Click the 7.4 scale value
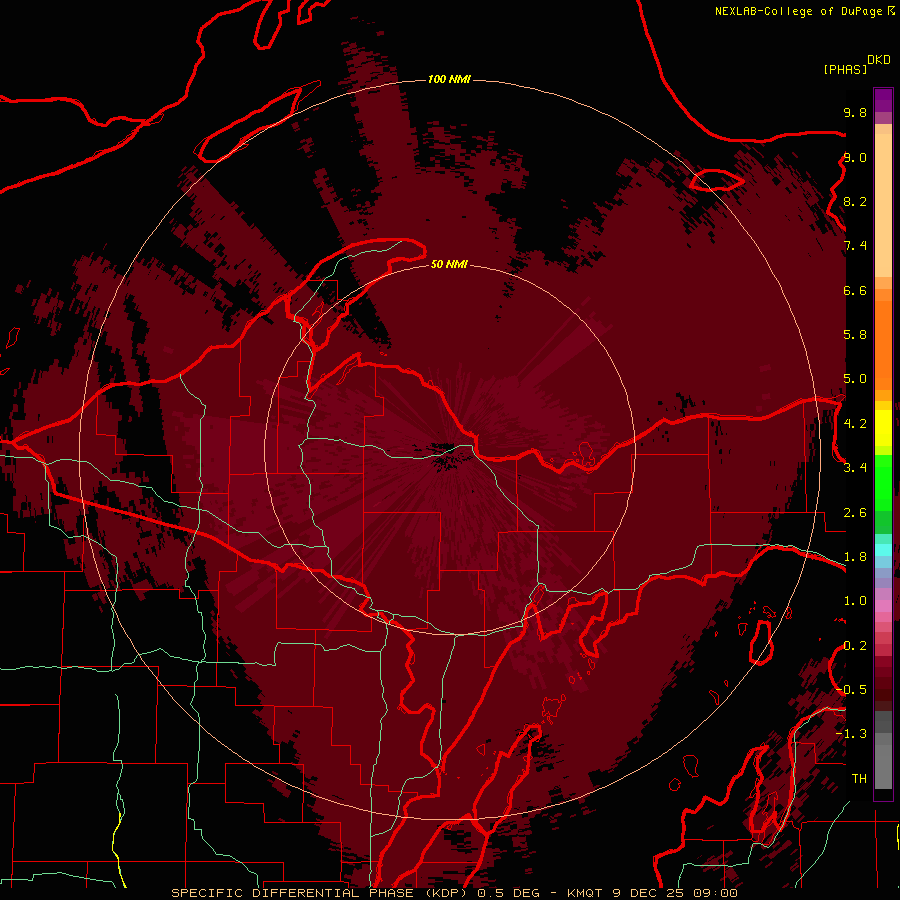The width and height of the screenshot is (900, 900). click(855, 246)
